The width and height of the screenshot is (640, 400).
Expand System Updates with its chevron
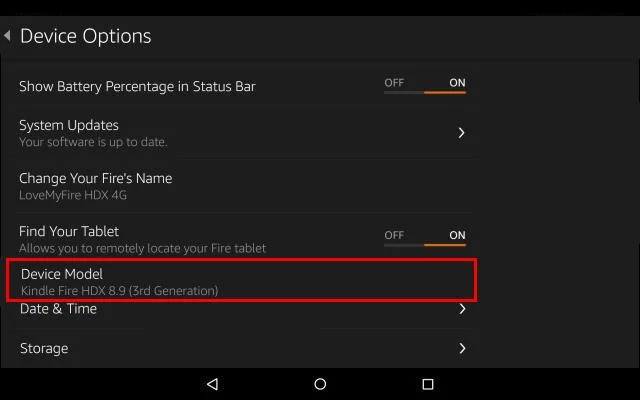(x=461, y=133)
